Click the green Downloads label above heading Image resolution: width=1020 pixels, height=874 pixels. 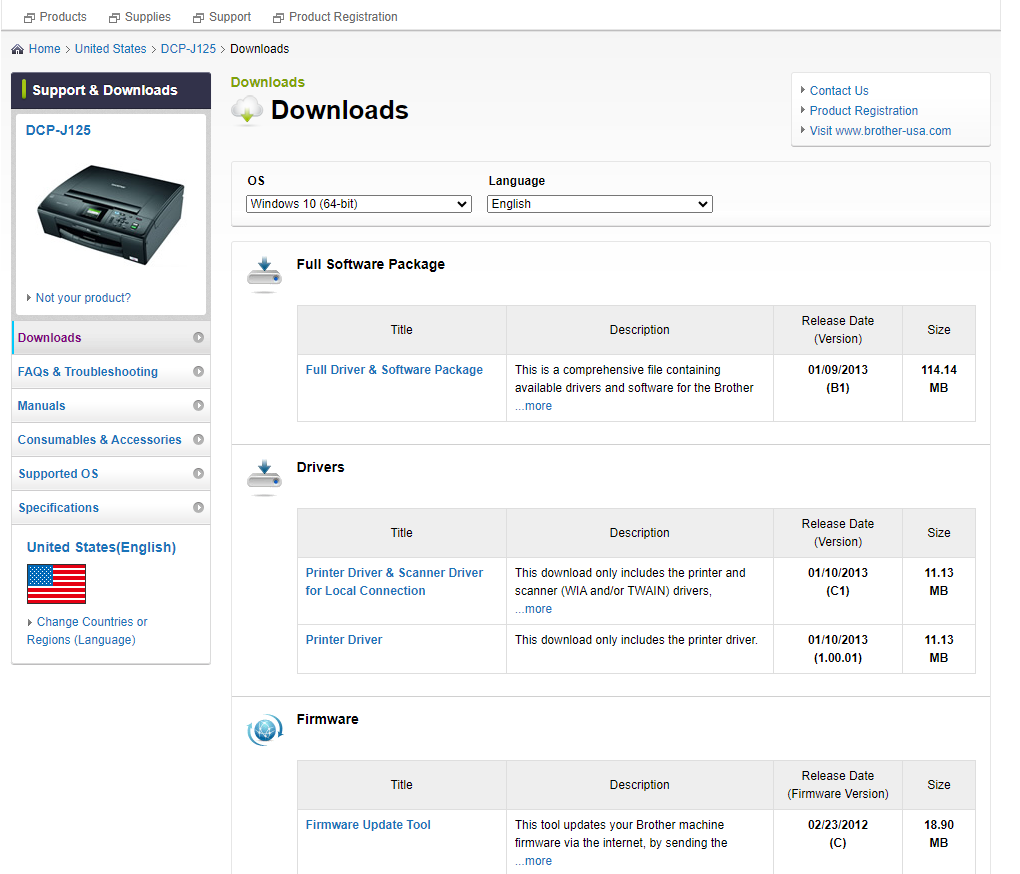pos(267,82)
